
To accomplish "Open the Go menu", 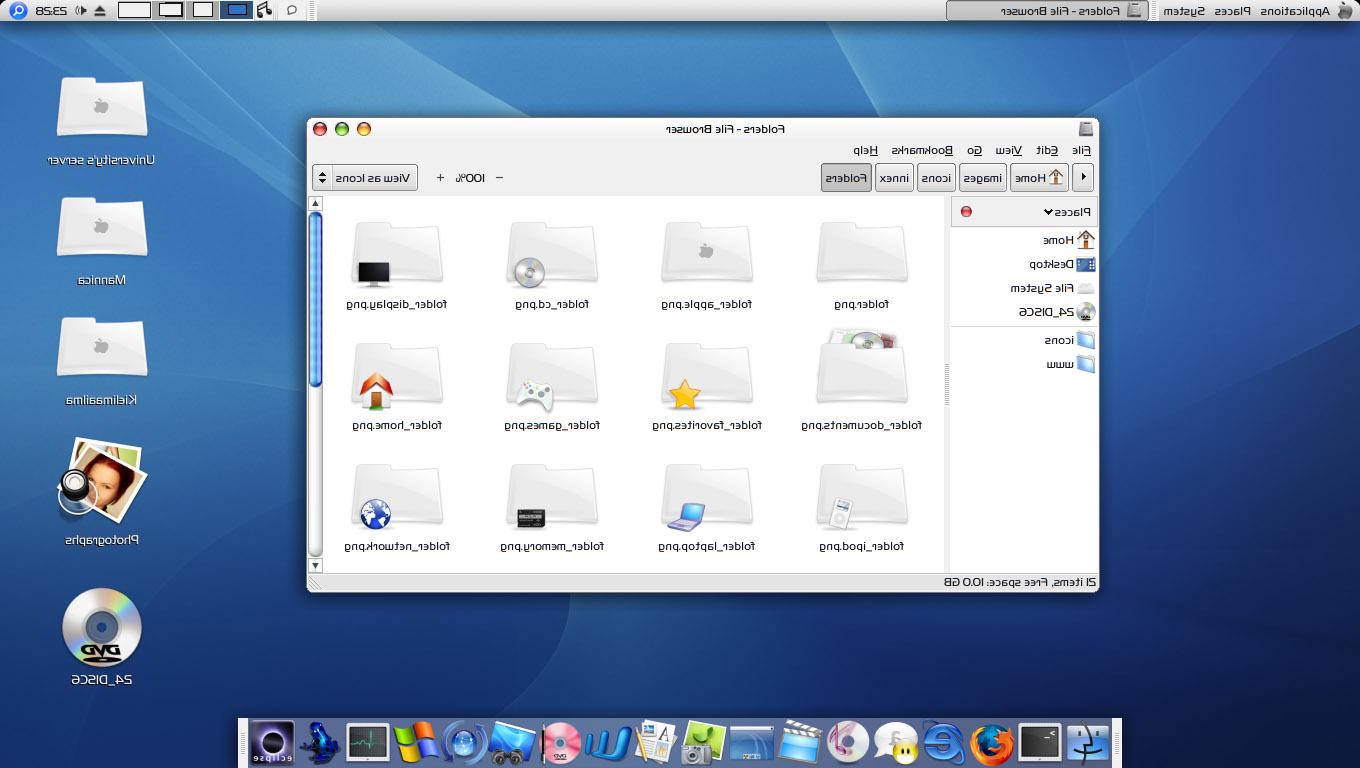I will (x=974, y=150).
